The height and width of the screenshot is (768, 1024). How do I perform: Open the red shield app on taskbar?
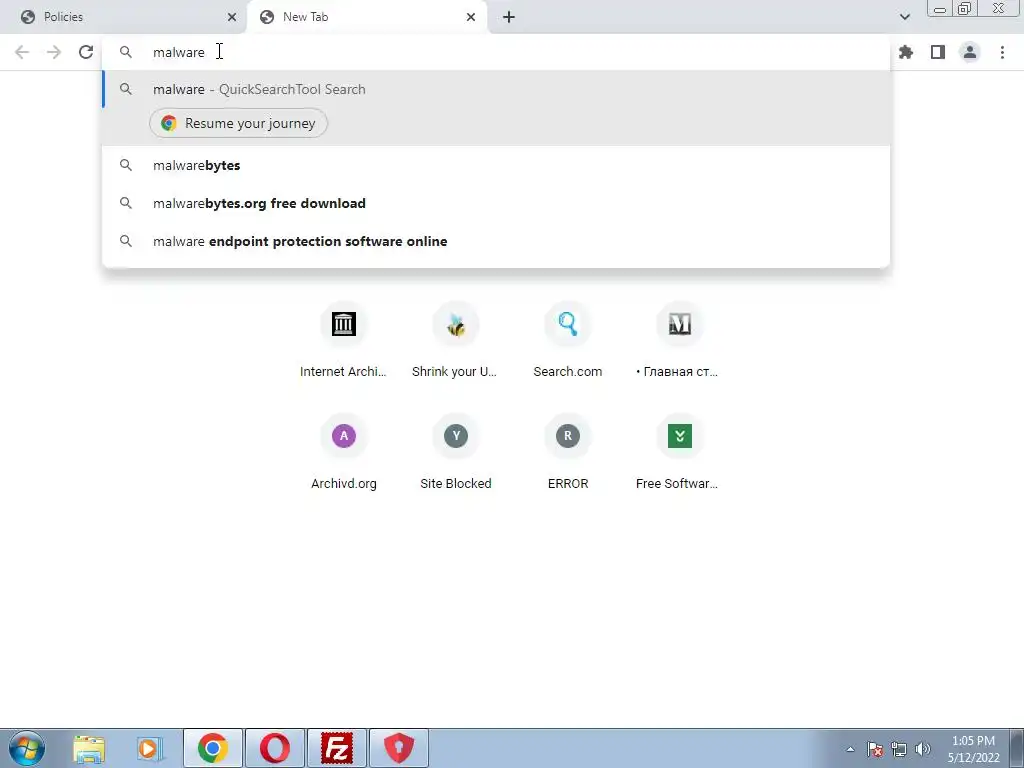click(x=398, y=748)
